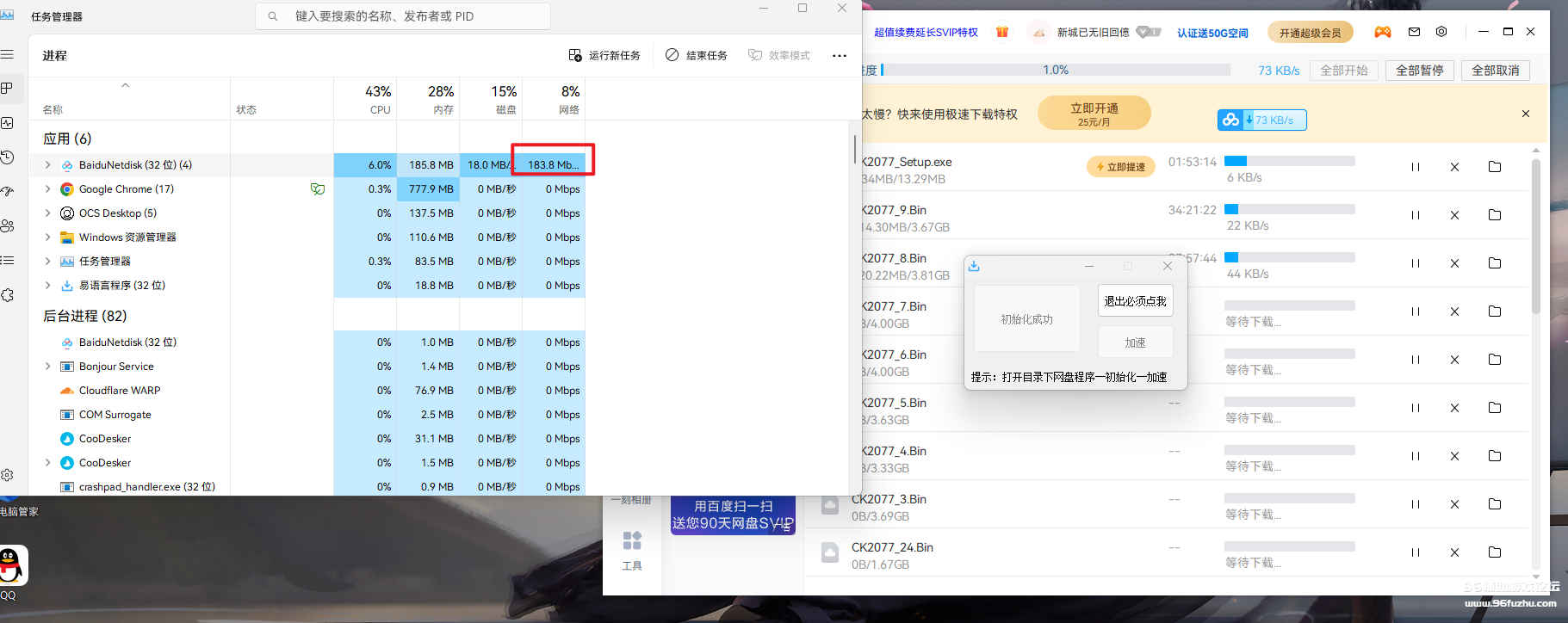Image resolution: width=1568 pixels, height=623 pixels.
Task: Select crashpad_handler.exe (32 位) row
Action: (x=307, y=486)
